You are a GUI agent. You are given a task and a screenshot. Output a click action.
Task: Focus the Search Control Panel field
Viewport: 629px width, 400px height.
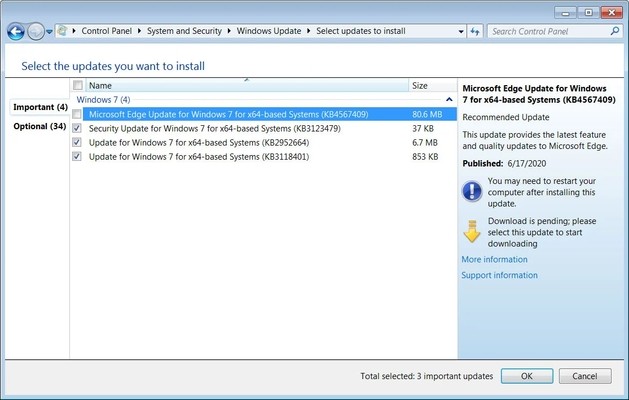[555, 31]
